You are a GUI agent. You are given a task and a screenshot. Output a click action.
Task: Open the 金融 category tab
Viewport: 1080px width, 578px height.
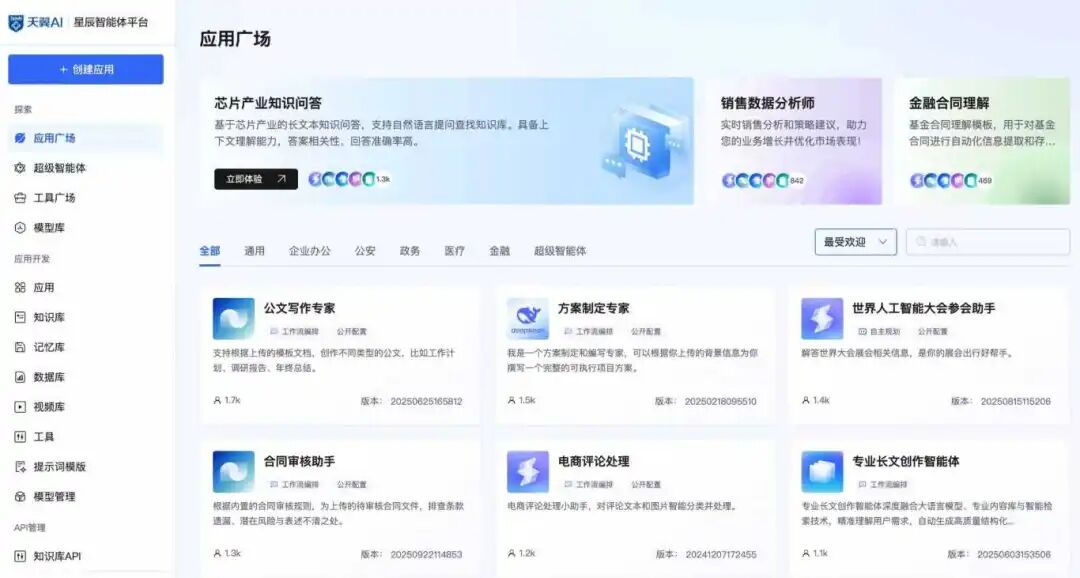point(499,251)
